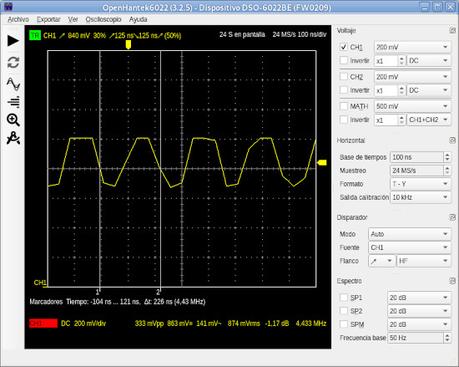Screen dimensions: 459x367
Task: Click the yellow trigger position marker at top
Action: pos(128,44)
